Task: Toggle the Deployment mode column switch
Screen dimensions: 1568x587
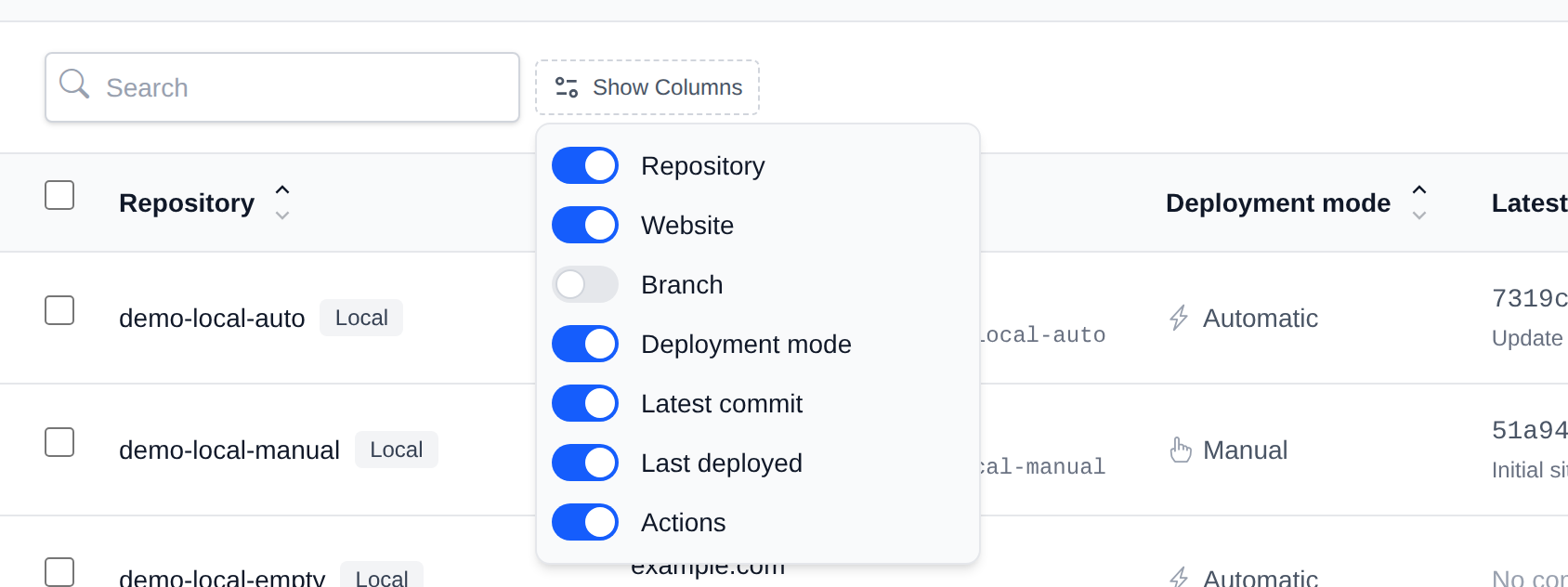Action: pyautogui.click(x=585, y=344)
